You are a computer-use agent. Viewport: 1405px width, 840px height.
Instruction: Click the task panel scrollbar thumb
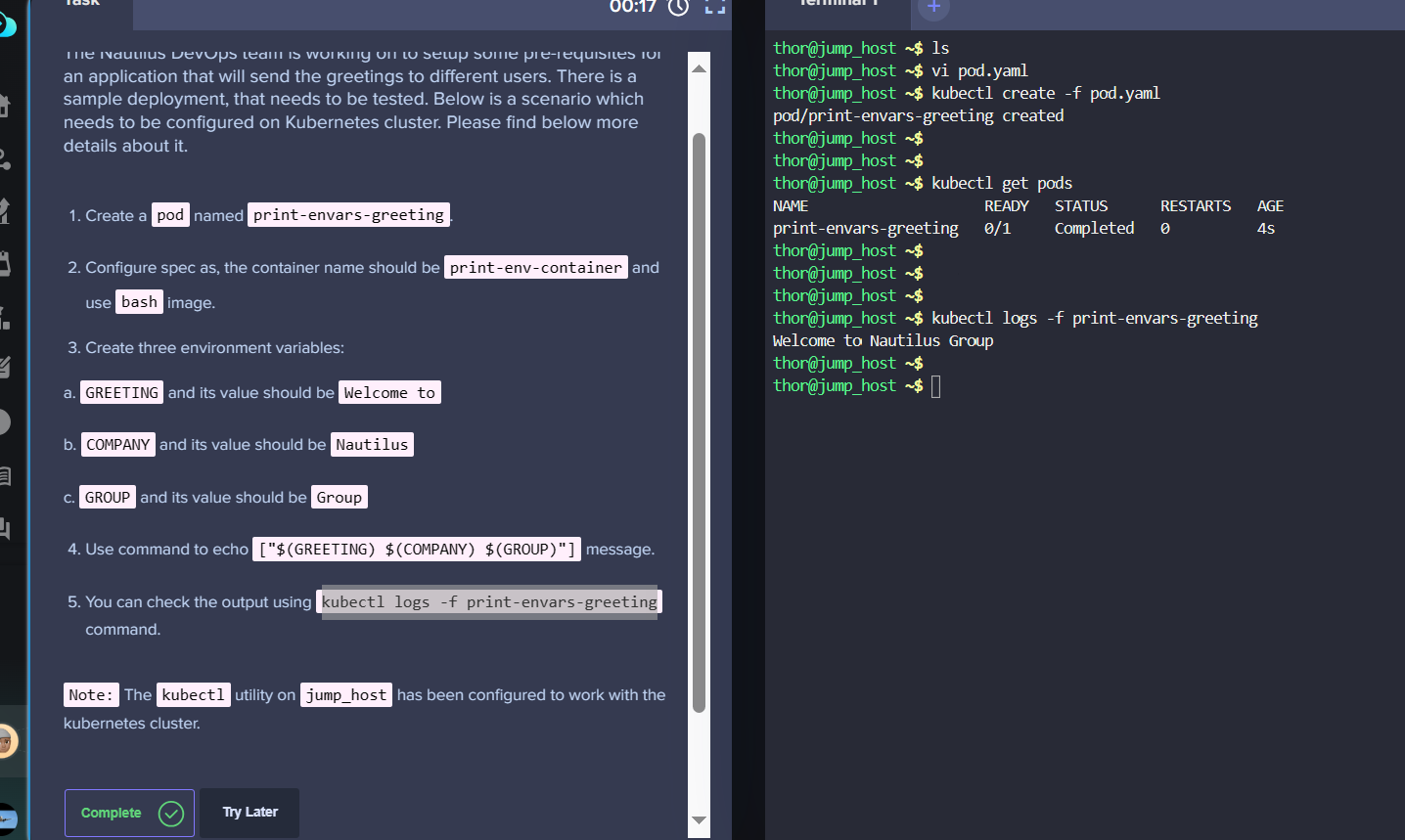[x=699, y=420]
